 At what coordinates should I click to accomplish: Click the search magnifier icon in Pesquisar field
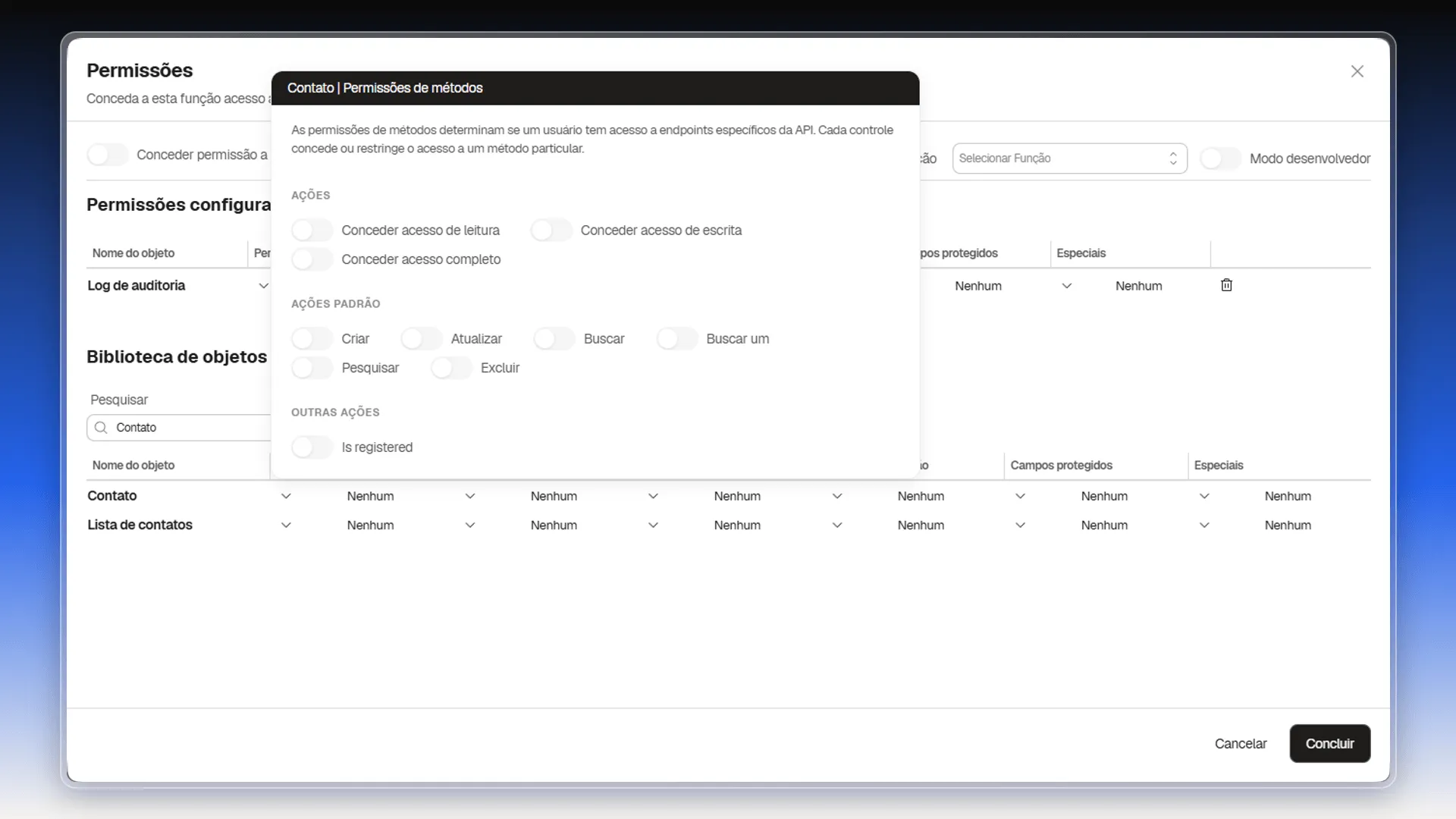(x=101, y=428)
